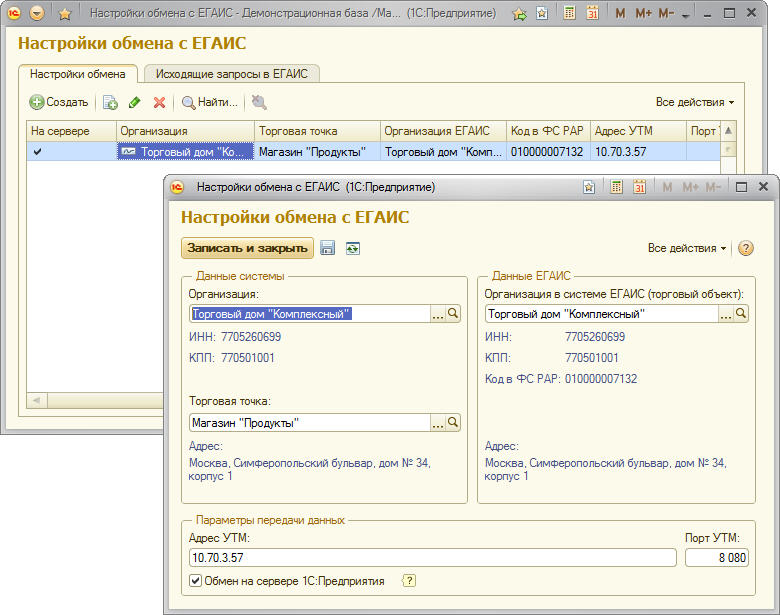The image size is (780, 615).
Task: Click the 1C logo icon in main title bar
Action: tap(13, 13)
